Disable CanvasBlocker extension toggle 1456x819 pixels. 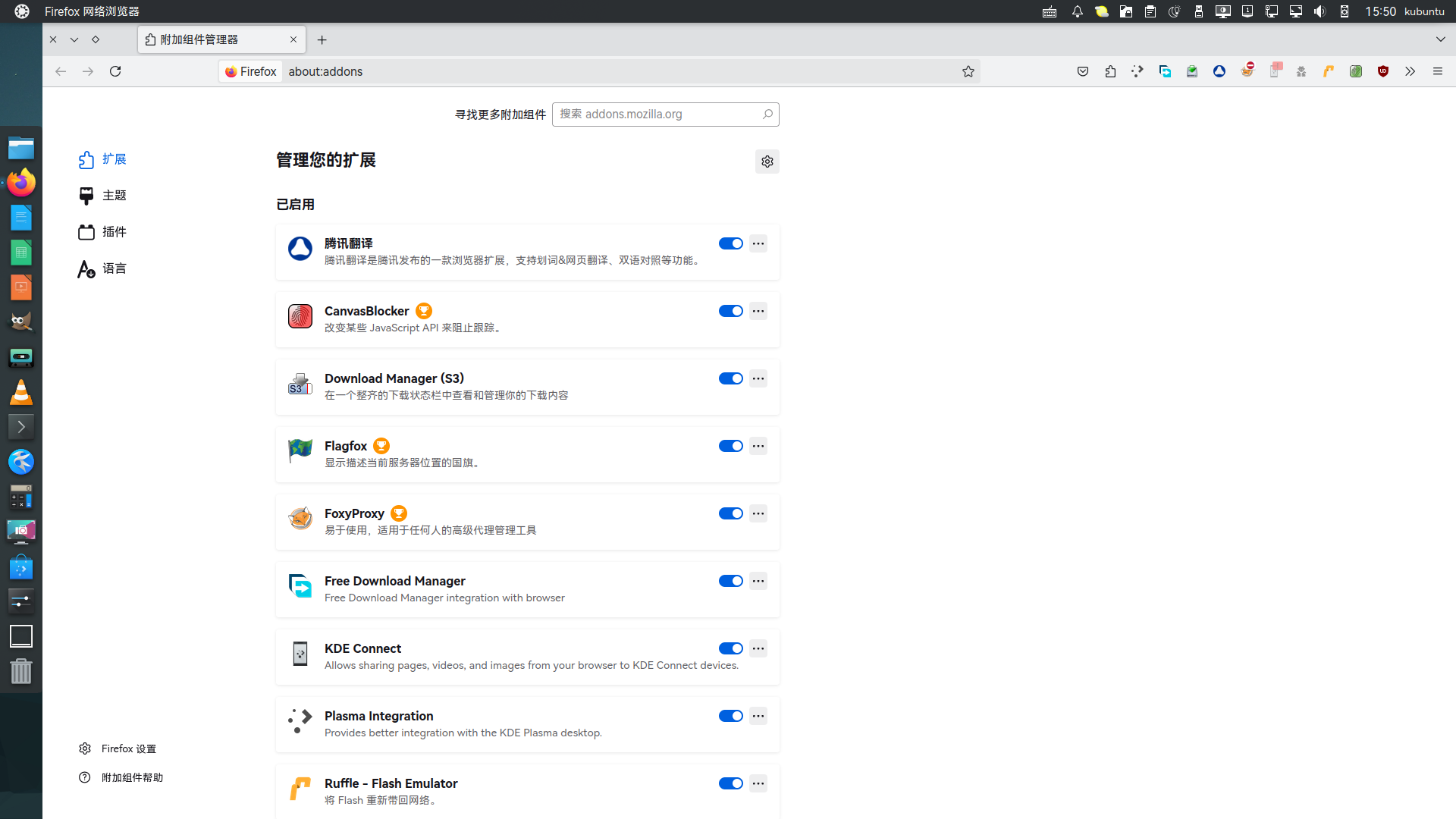731,311
